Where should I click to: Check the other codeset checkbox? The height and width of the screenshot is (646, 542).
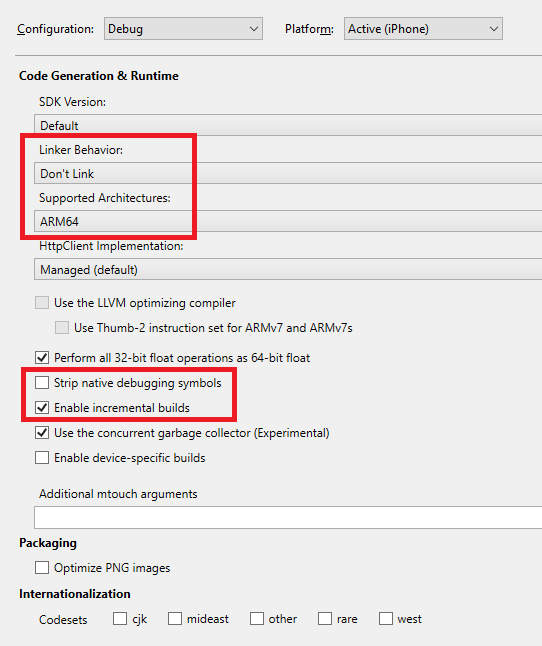point(257,619)
